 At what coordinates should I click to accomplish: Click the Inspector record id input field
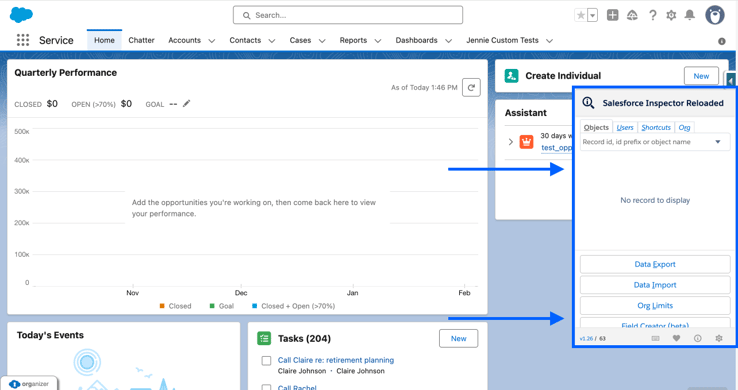pos(655,142)
